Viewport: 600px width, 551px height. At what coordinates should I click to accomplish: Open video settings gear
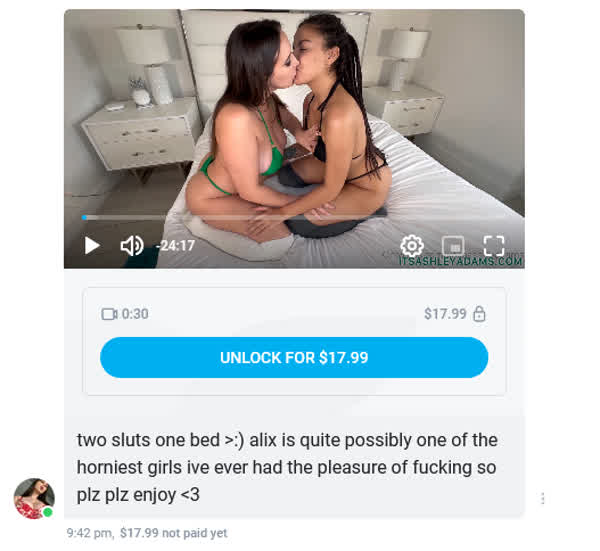412,246
